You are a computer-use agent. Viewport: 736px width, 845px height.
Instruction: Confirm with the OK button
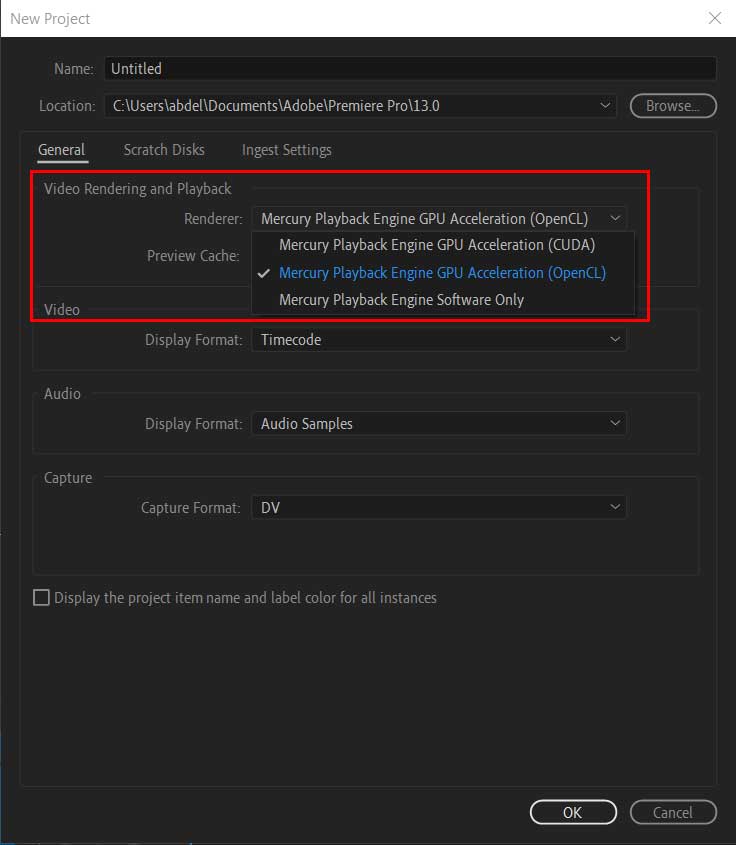(573, 812)
